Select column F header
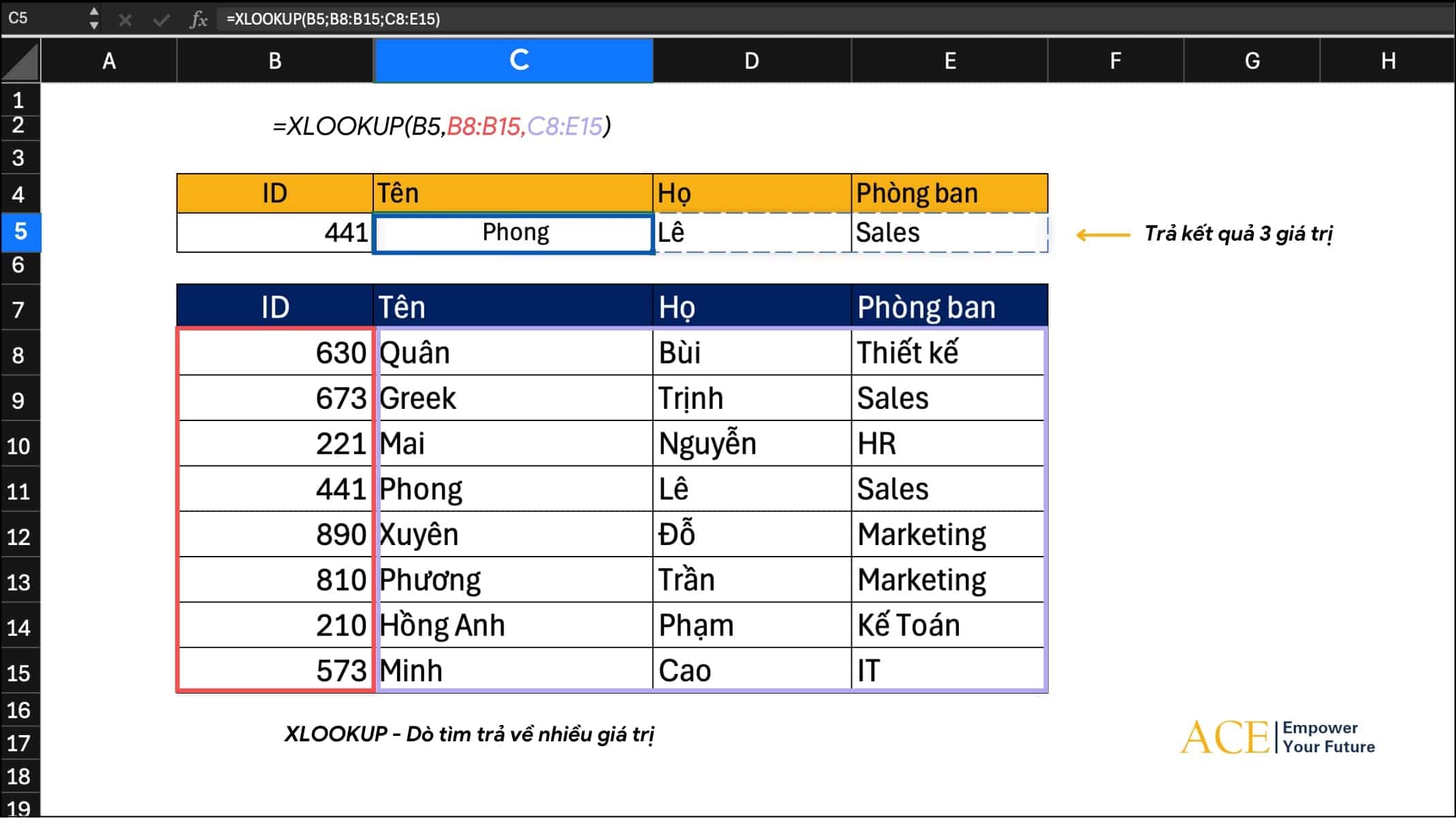The image size is (1456, 819). pyautogui.click(x=1115, y=61)
